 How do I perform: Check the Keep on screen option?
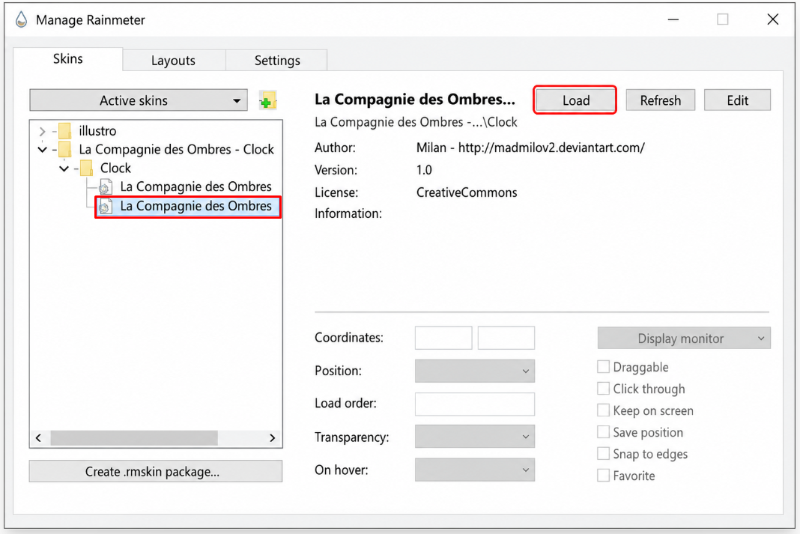[603, 411]
